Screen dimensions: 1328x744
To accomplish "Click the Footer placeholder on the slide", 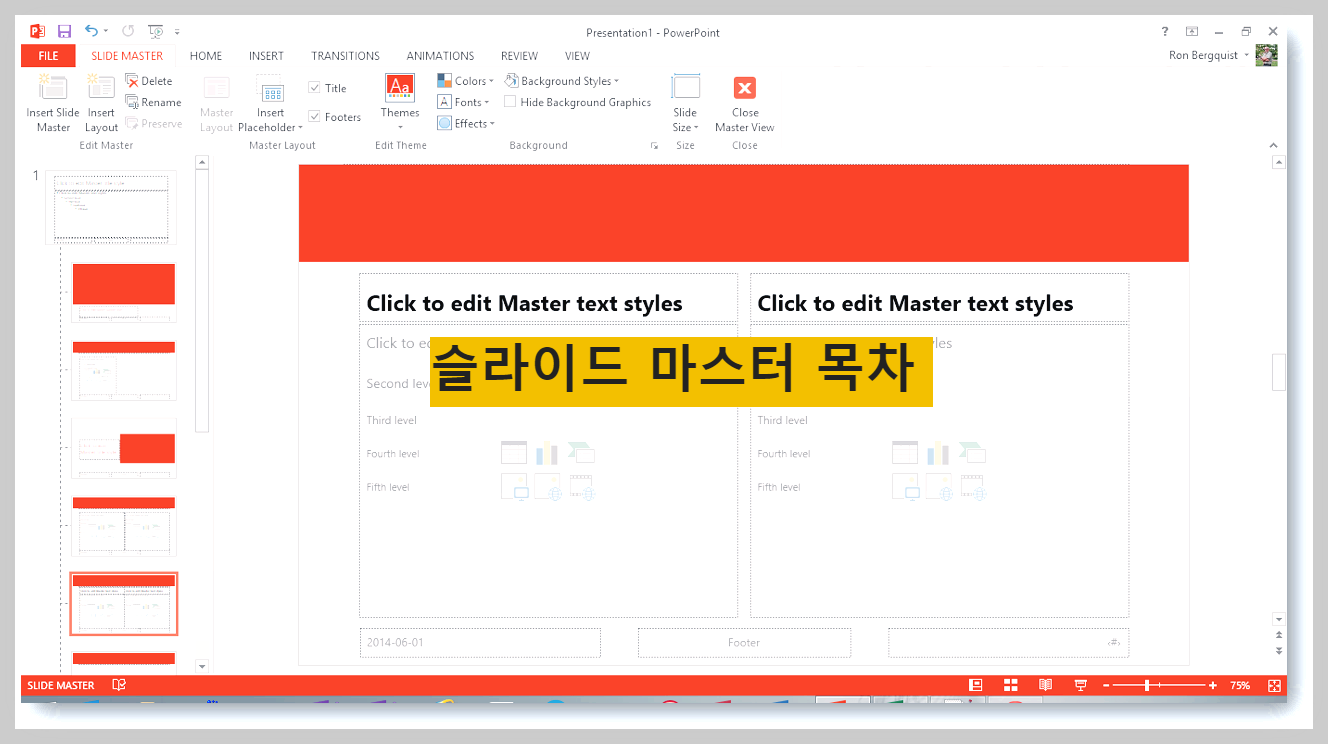I will 744,642.
